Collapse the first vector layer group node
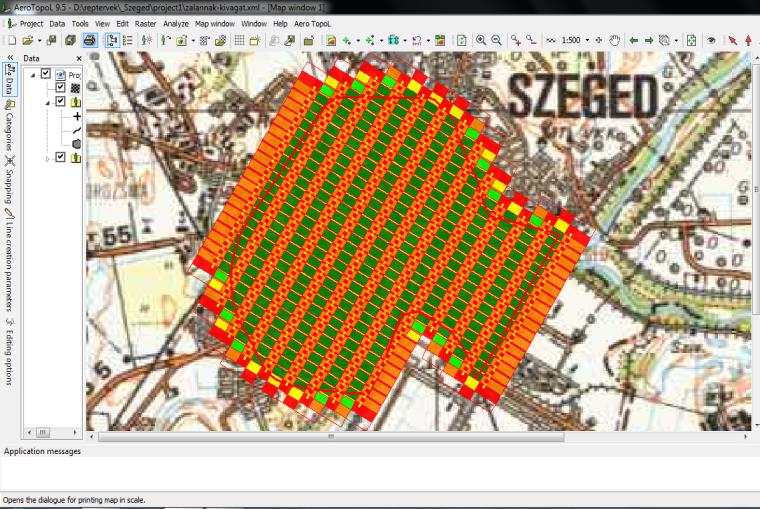This screenshot has width=760, height=509. (x=48, y=103)
